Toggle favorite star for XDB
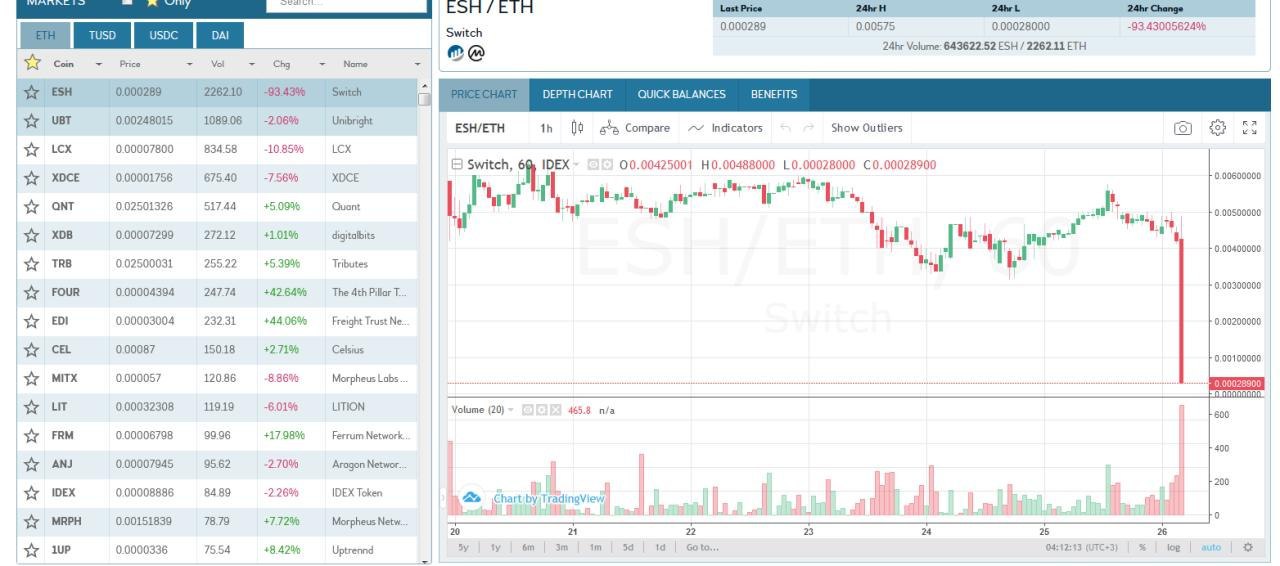This screenshot has height=566, width=1280. (x=32, y=235)
